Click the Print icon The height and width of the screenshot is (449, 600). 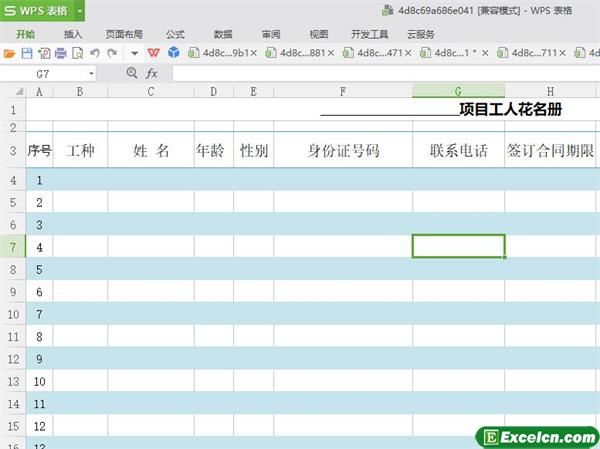(61, 52)
